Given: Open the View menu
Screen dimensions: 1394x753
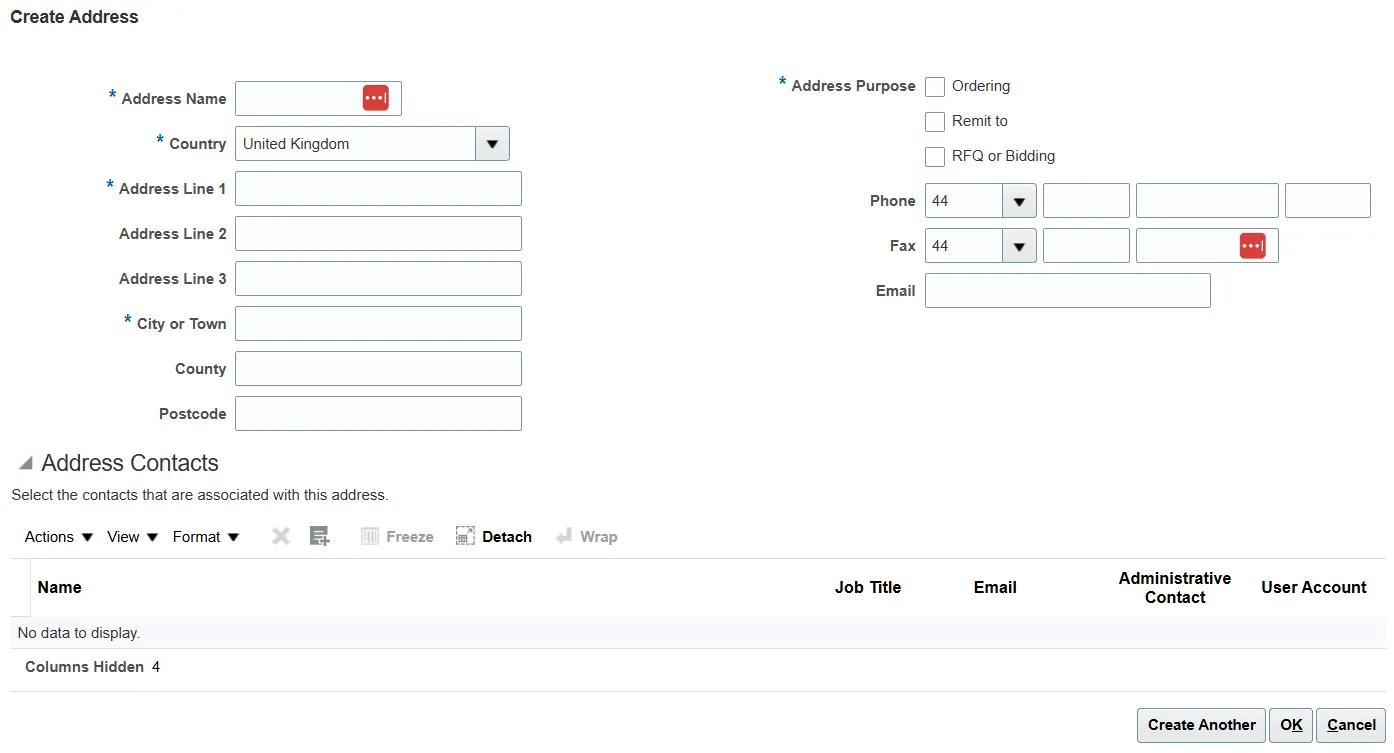Looking at the screenshot, I should [133, 537].
